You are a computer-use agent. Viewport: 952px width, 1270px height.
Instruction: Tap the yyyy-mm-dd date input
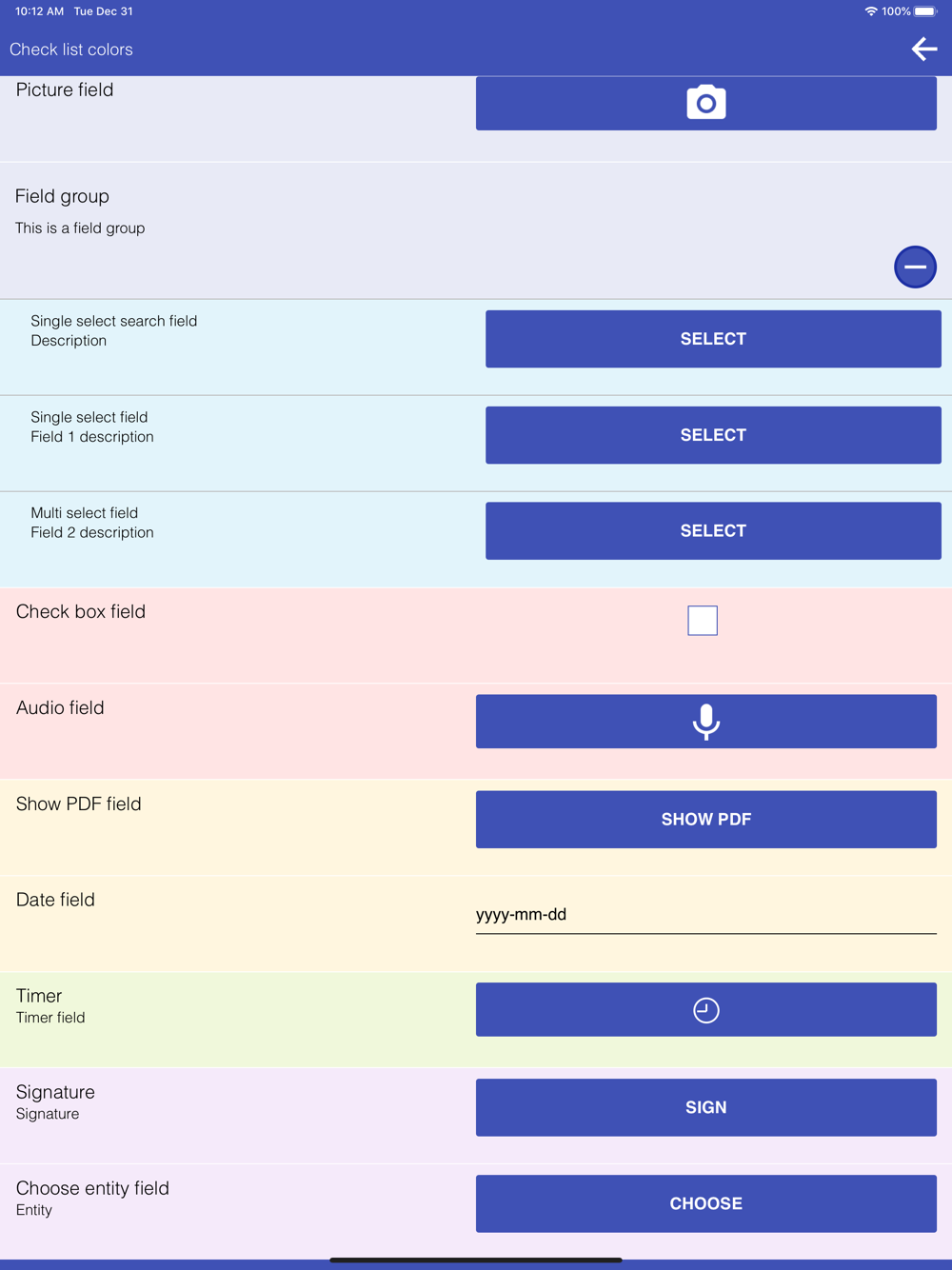[706, 915]
